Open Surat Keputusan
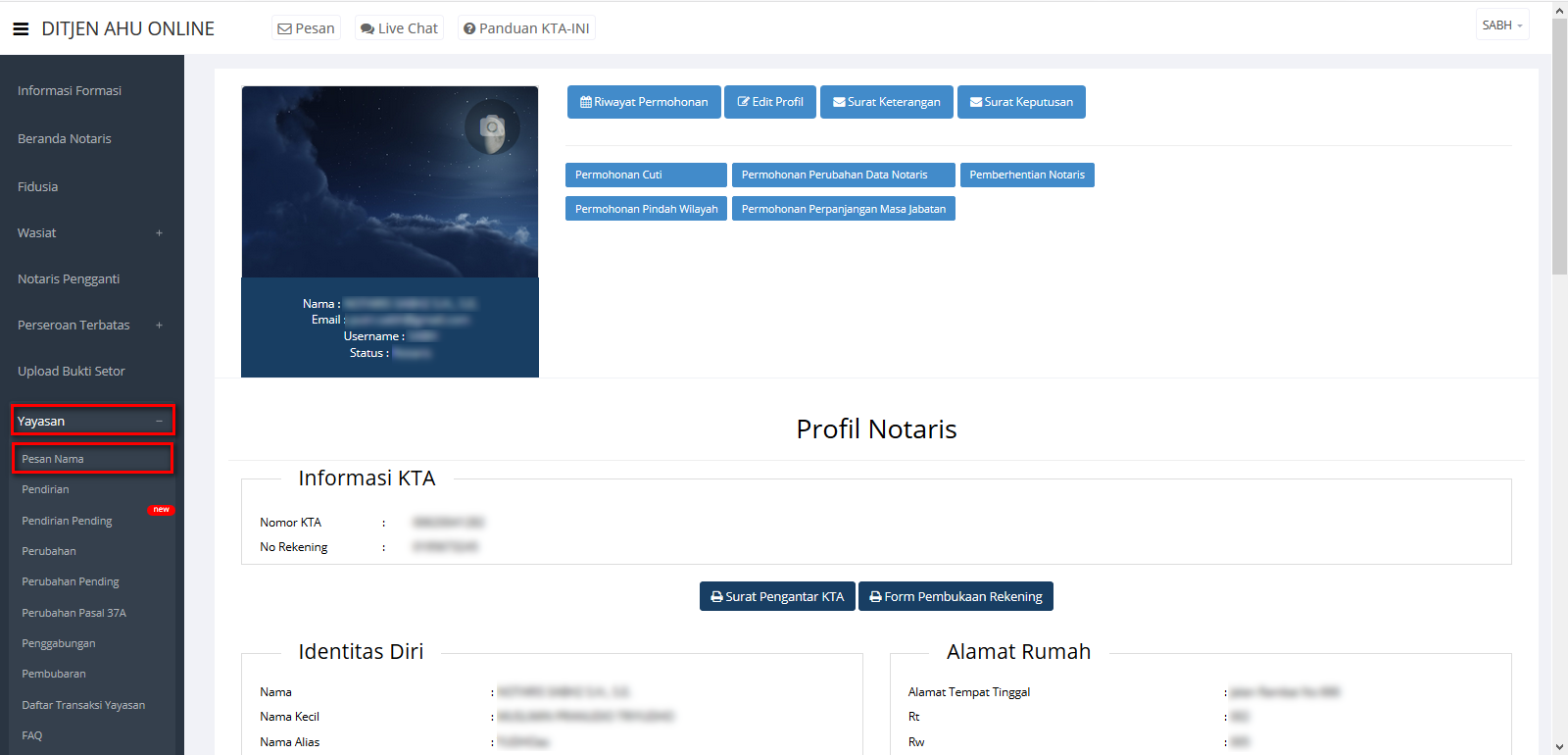The height and width of the screenshot is (755, 1568). point(1021,102)
